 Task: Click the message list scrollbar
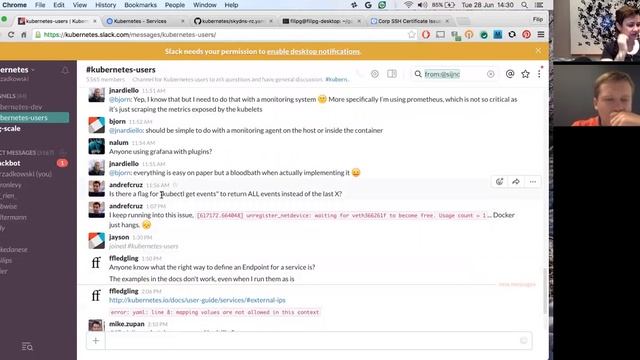pyautogui.click(x=545, y=291)
